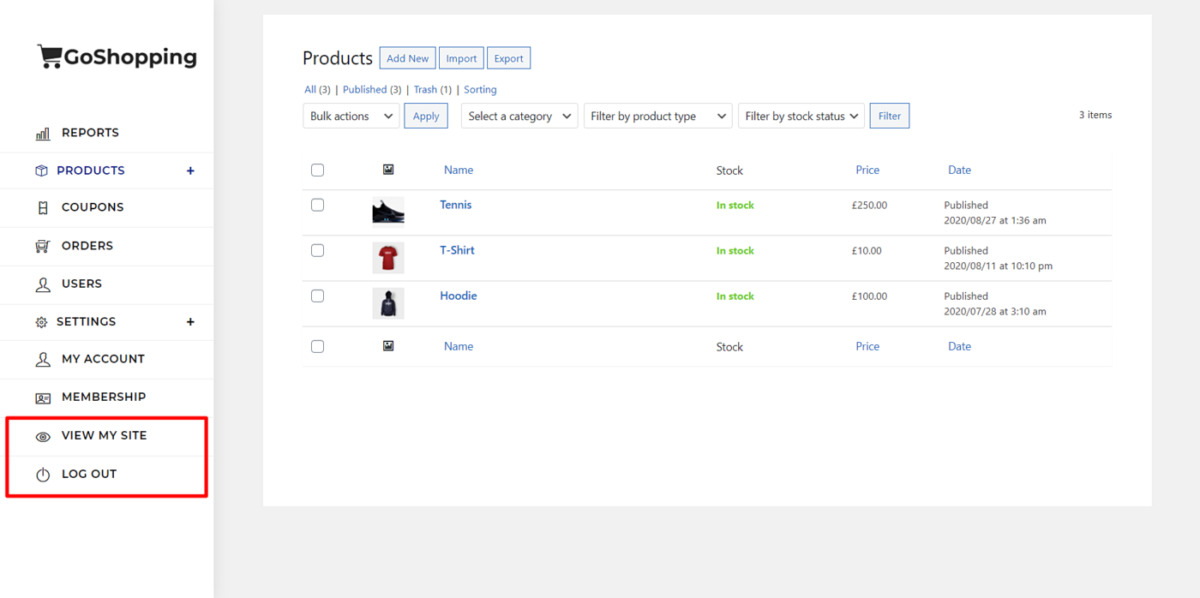
Task: Click the Orders cart icon
Action: pos(42,246)
